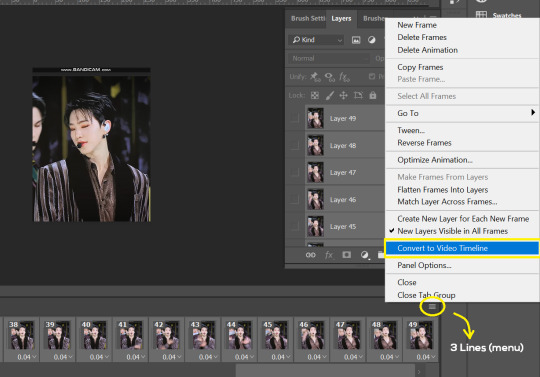Select Layer 49 thumbnail in Layers panel
This screenshot has height=377, width=540.
pos(315,118)
